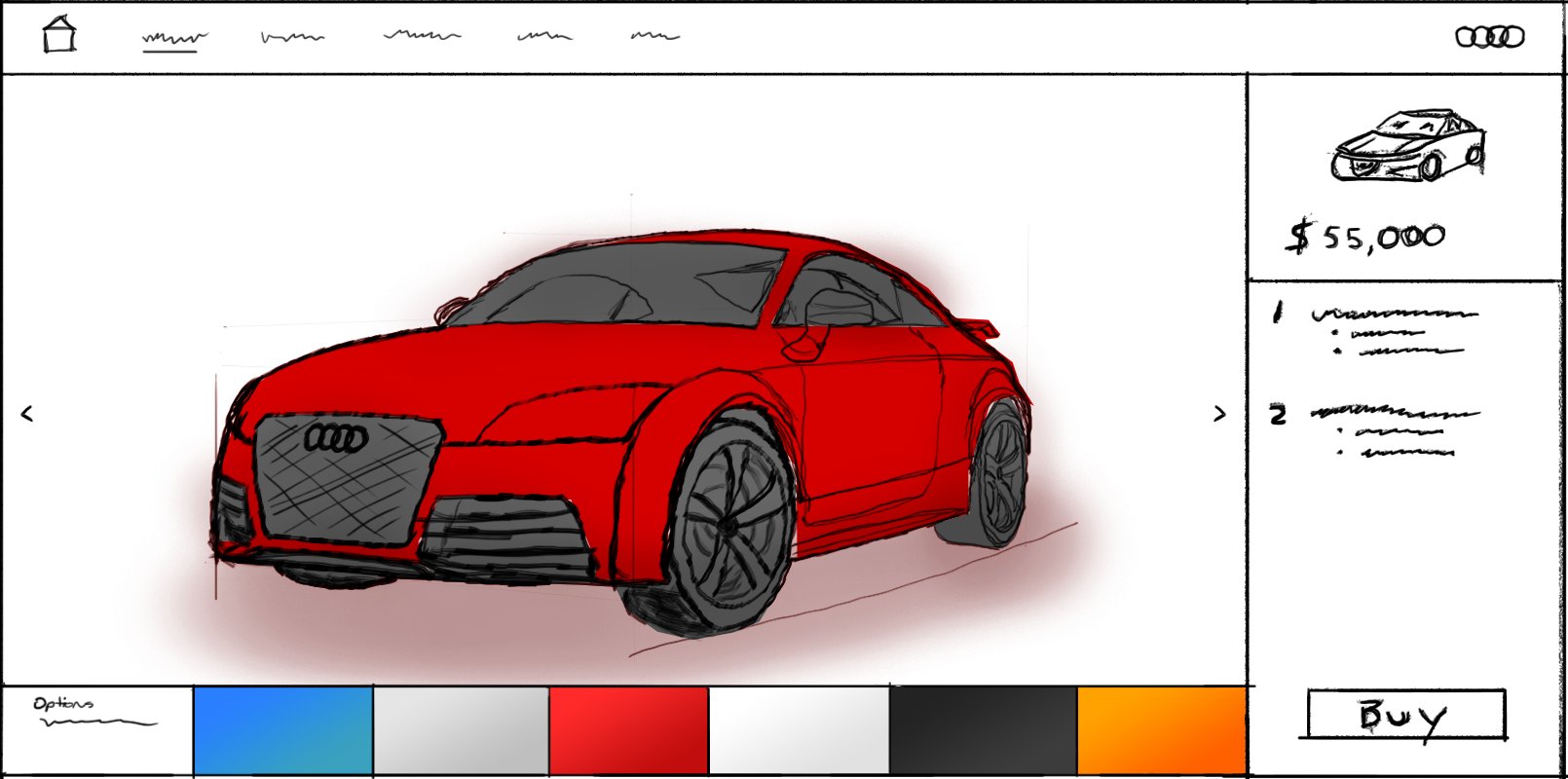Choose the silver gray color swatch
This screenshot has height=779, width=1568.
coord(462,731)
